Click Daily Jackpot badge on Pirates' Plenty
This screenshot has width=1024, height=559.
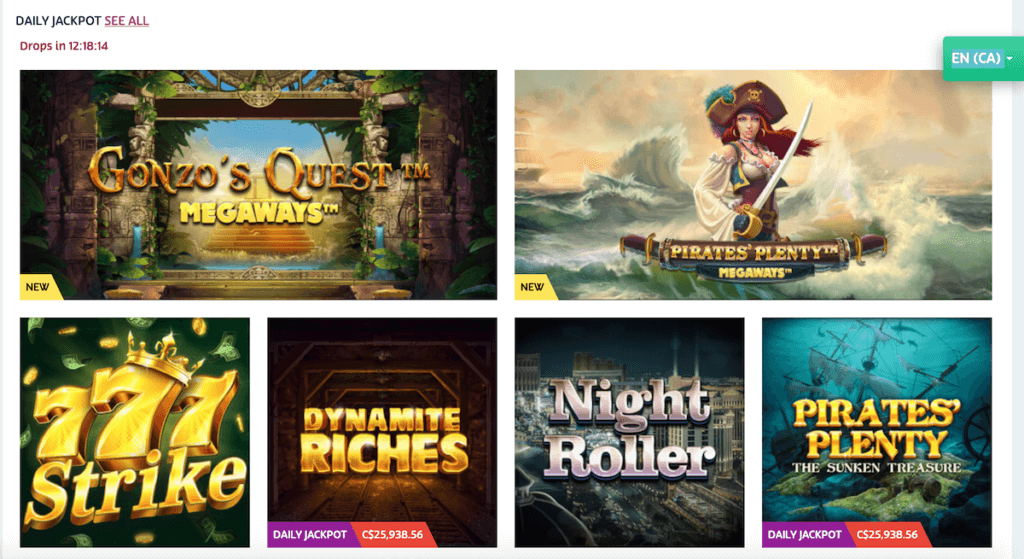[x=805, y=534]
